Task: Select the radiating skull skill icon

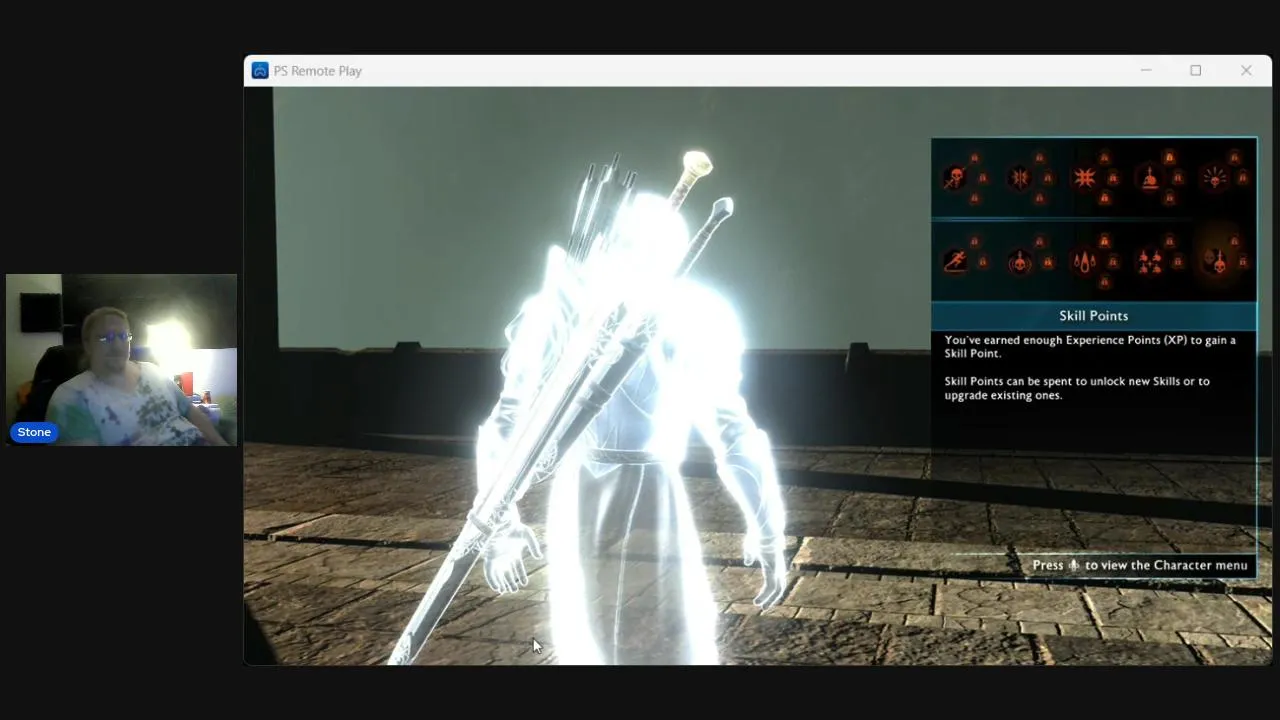Action: point(1215,178)
